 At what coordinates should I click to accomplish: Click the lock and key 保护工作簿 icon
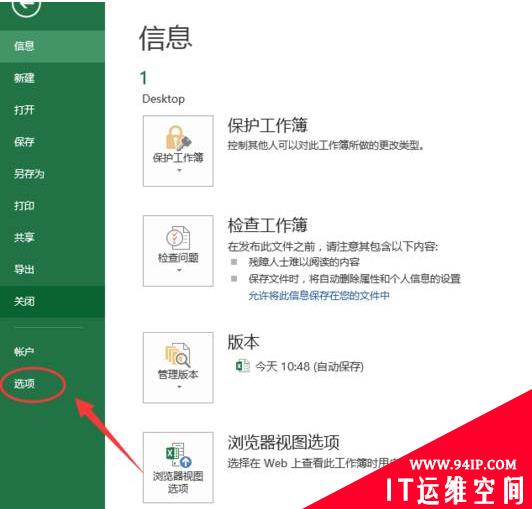(x=178, y=137)
